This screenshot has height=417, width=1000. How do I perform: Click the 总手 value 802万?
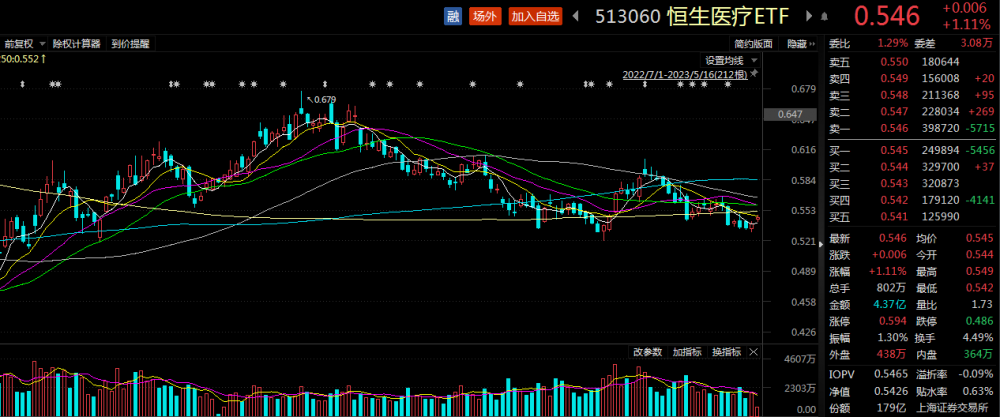click(890, 288)
